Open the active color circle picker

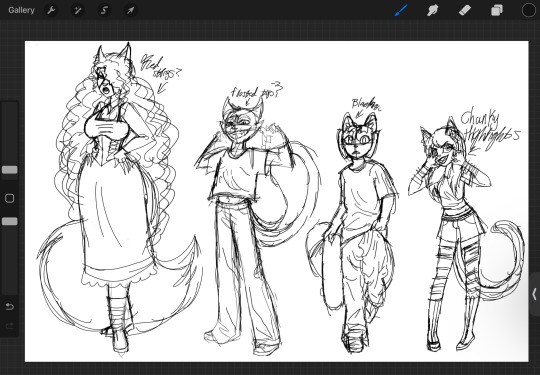coord(529,10)
